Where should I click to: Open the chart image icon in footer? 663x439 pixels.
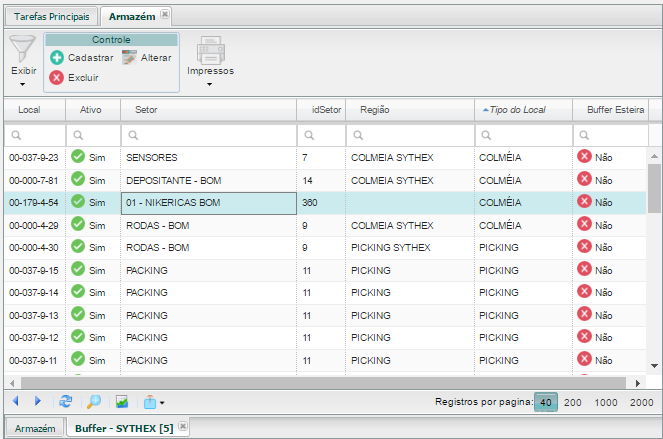[x=122, y=402]
